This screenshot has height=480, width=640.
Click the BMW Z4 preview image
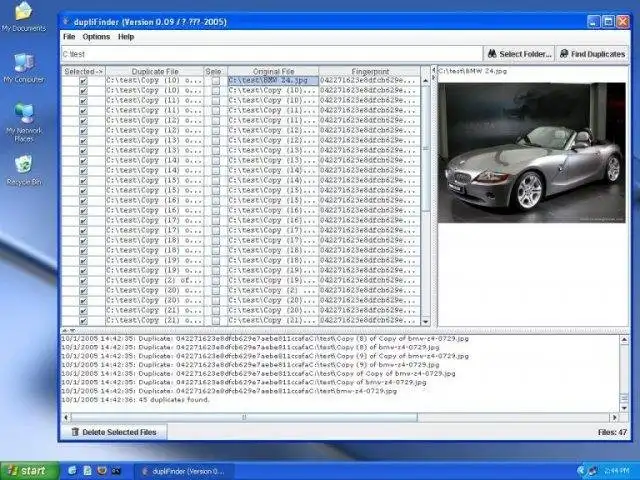(531, 153)
